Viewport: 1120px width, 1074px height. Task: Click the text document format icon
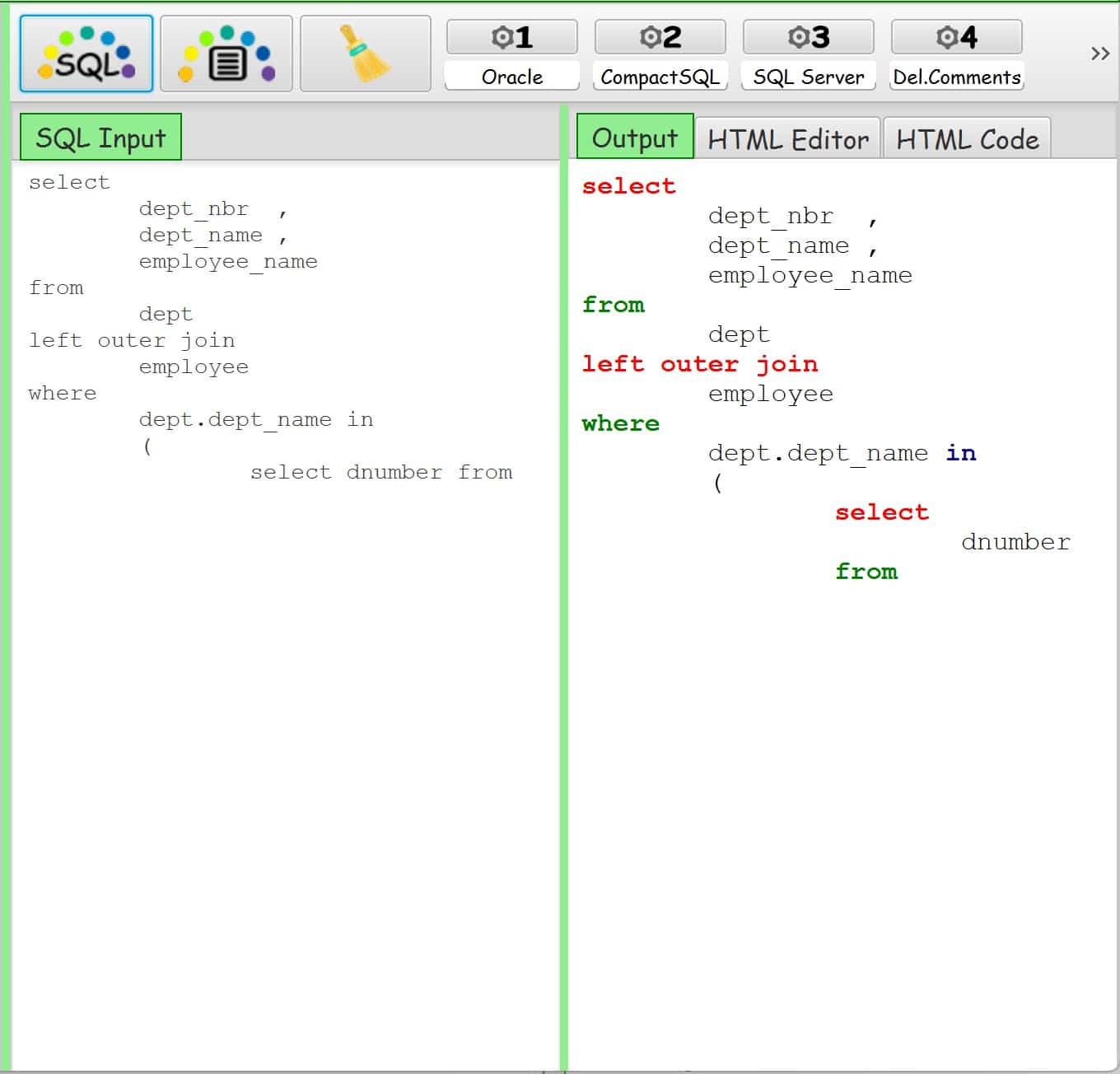[x=226, y=54]
